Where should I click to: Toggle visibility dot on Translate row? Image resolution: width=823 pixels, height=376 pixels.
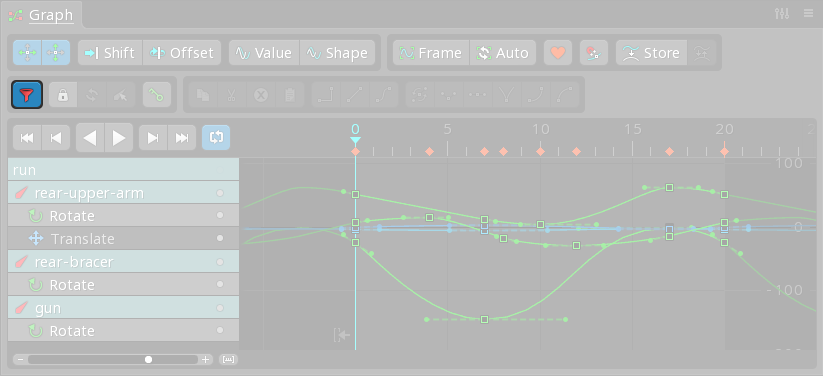tap(220, 238)
